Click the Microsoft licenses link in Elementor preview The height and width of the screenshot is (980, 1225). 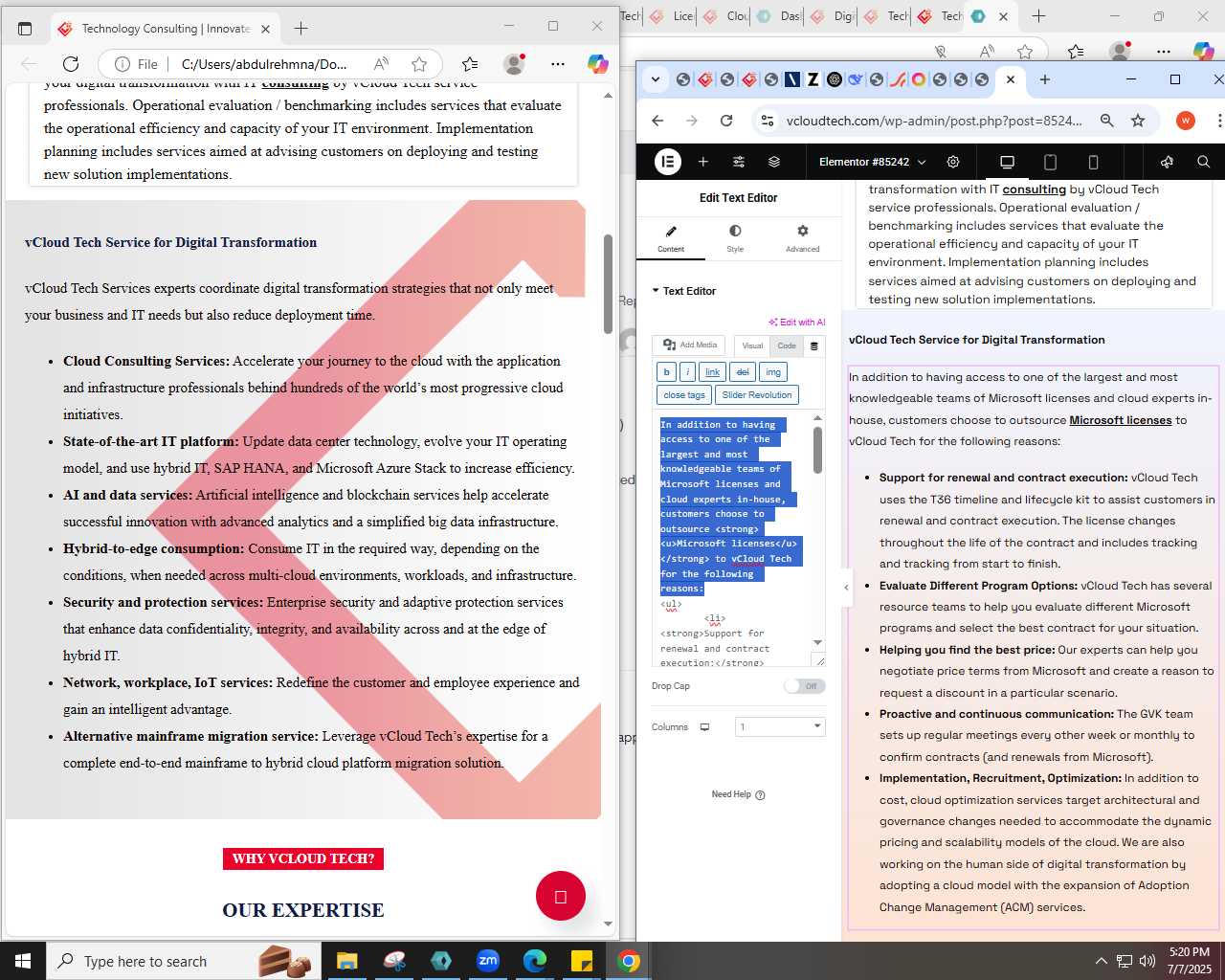pyautogui.click(x=1121, y=420)
